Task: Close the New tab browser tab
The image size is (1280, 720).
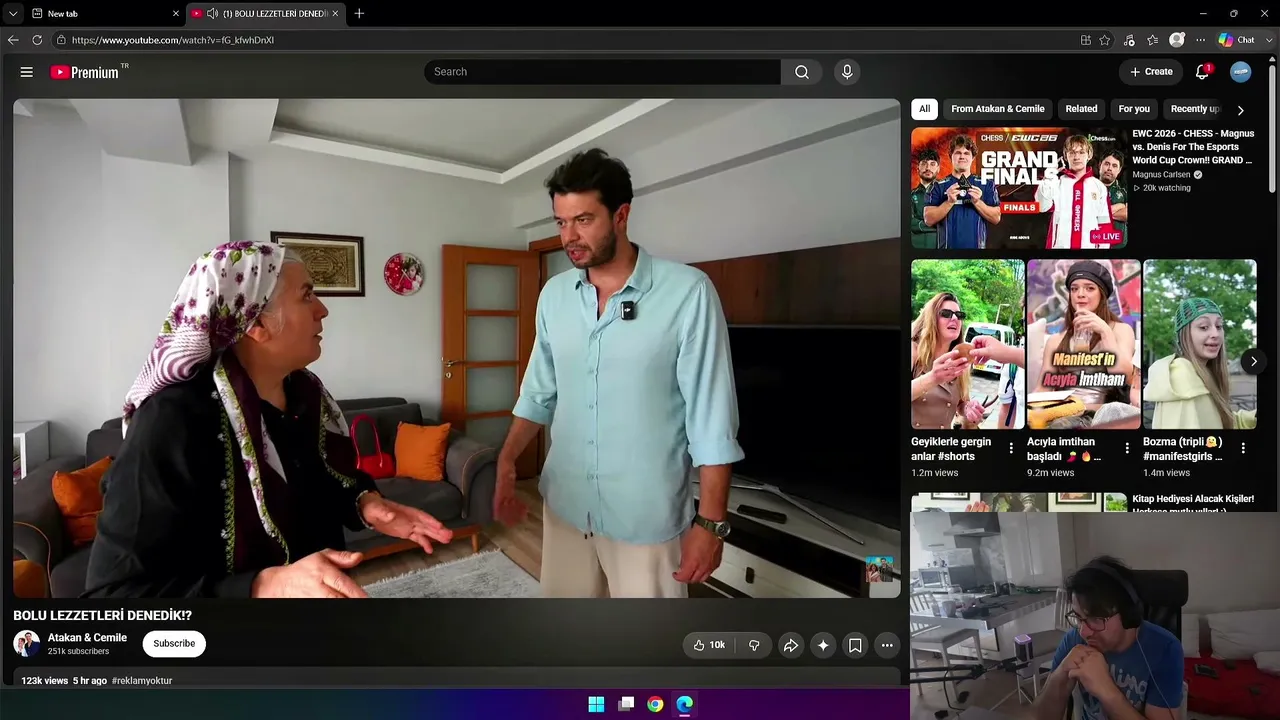Action: point(176,13)
